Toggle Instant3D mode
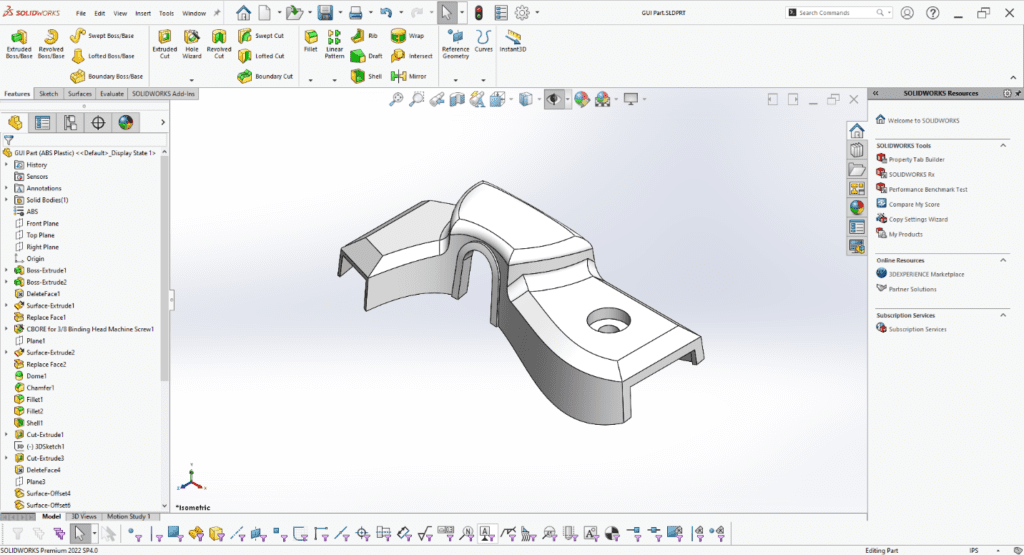 514,40
